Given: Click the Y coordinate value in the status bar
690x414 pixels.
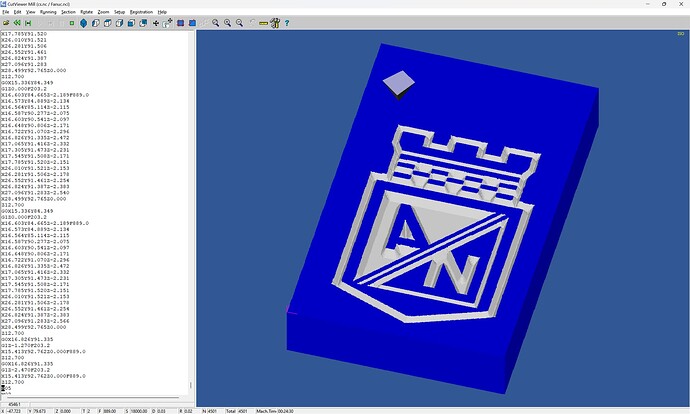Looking at the screenshot, I should 40,411.
